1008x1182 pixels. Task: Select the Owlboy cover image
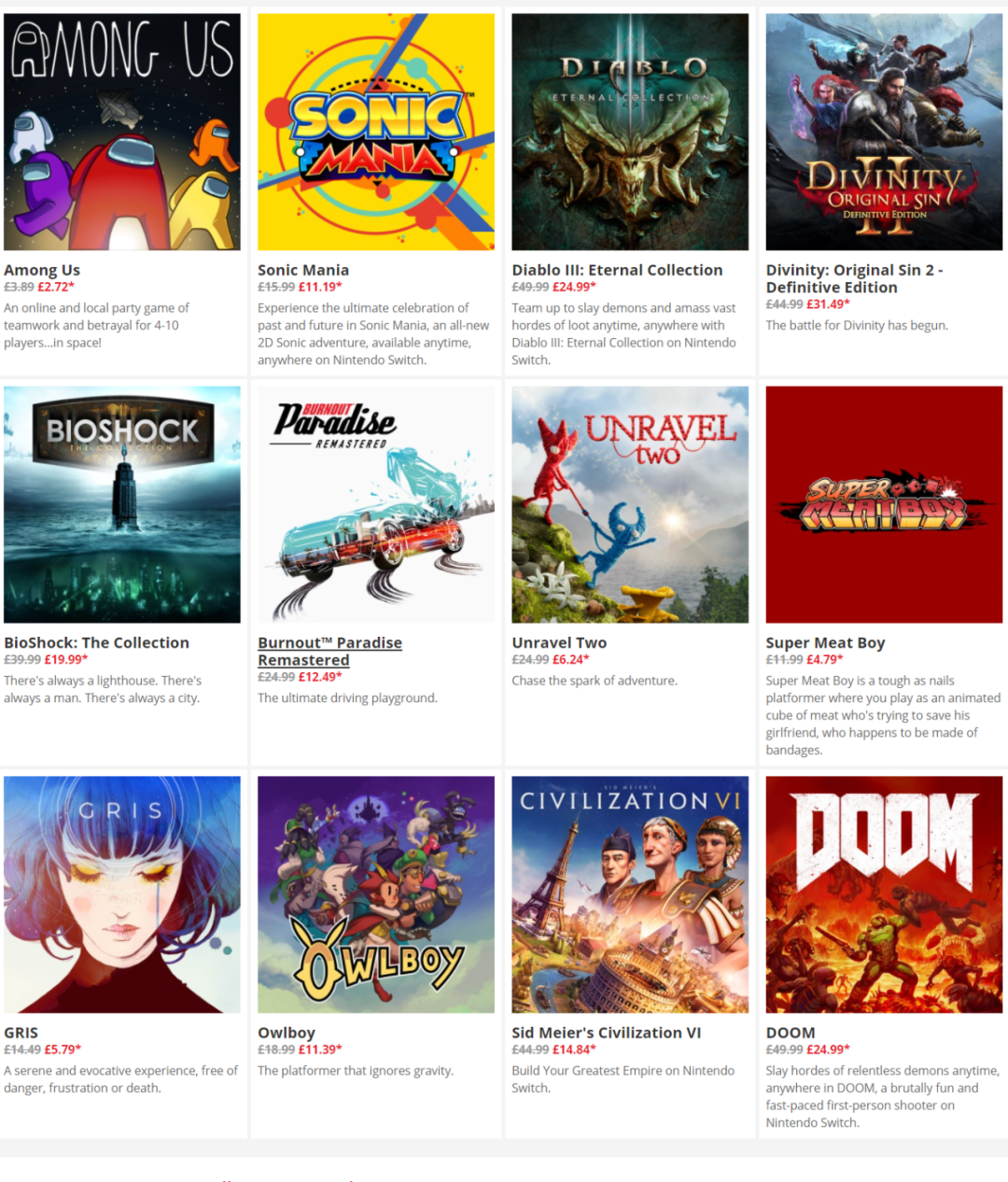tap(376, 894)
